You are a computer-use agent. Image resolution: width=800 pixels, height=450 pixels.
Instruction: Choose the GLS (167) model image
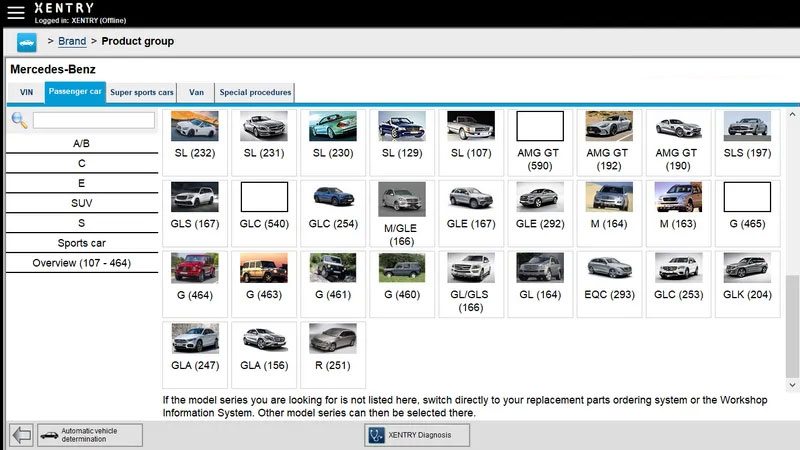click(195, 197)
